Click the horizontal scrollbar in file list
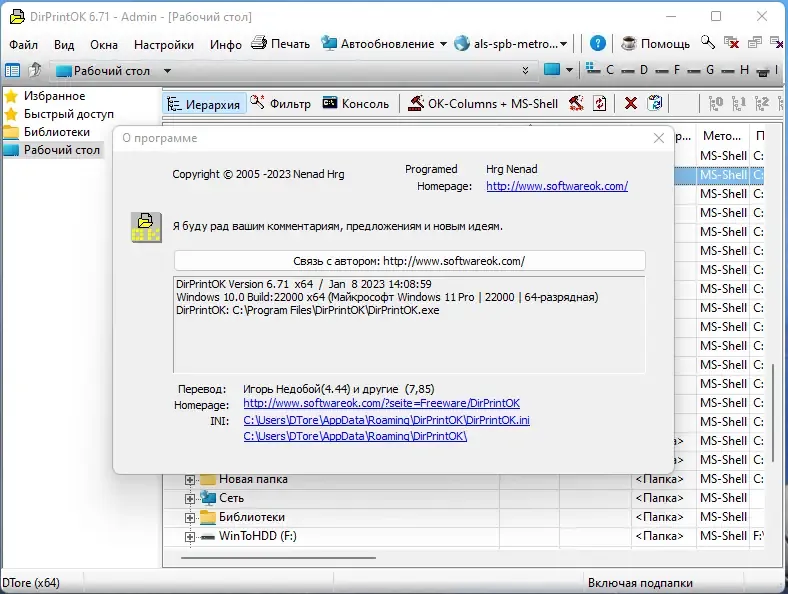 point(278,557)
